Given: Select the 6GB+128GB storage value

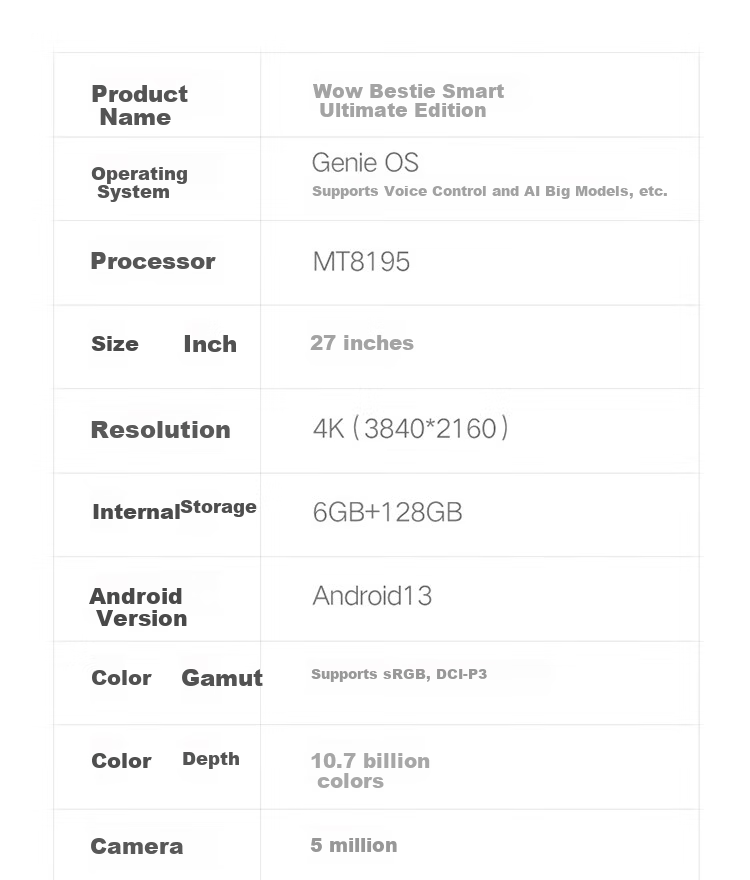Looking at the screenshot, I should (387, 512).
